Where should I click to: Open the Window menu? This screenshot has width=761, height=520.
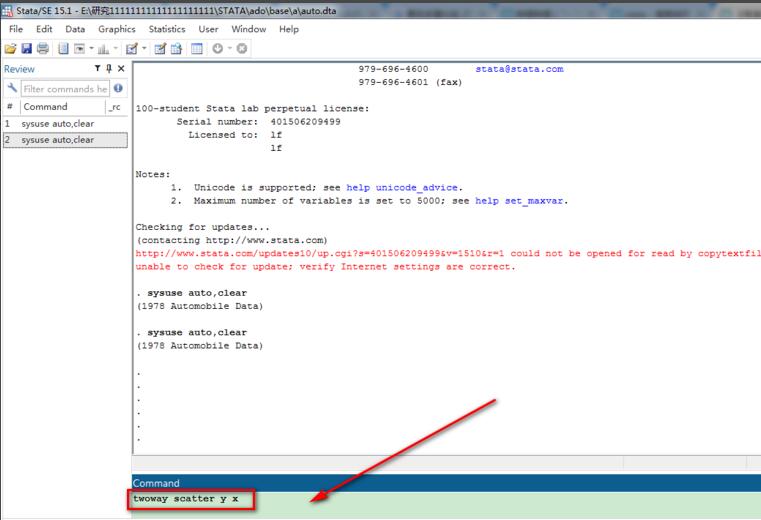[x=248, y=29]
